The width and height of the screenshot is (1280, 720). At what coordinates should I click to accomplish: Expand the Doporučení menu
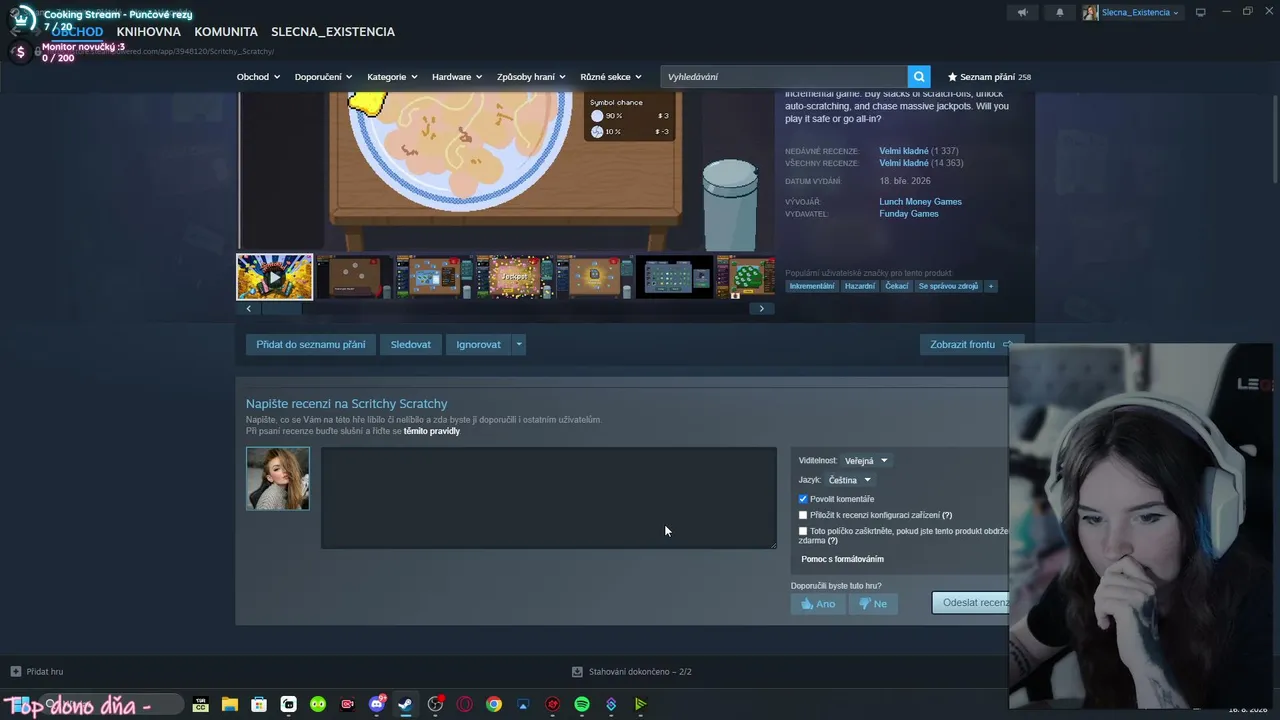point(322,77)
